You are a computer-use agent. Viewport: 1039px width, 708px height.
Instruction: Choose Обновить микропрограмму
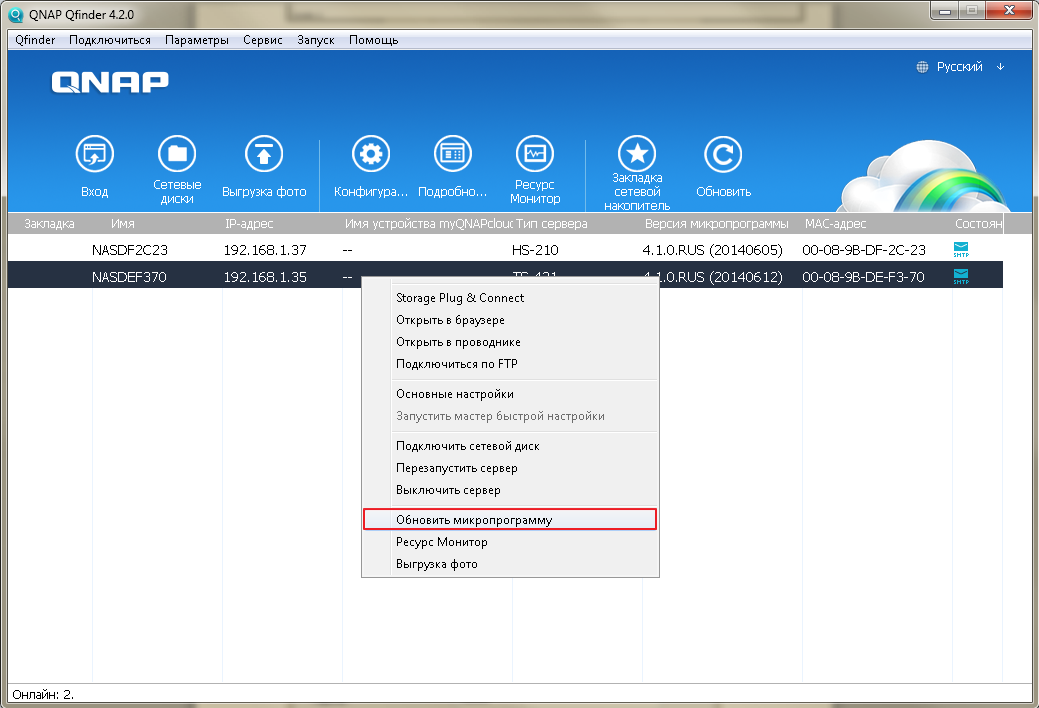510,520
